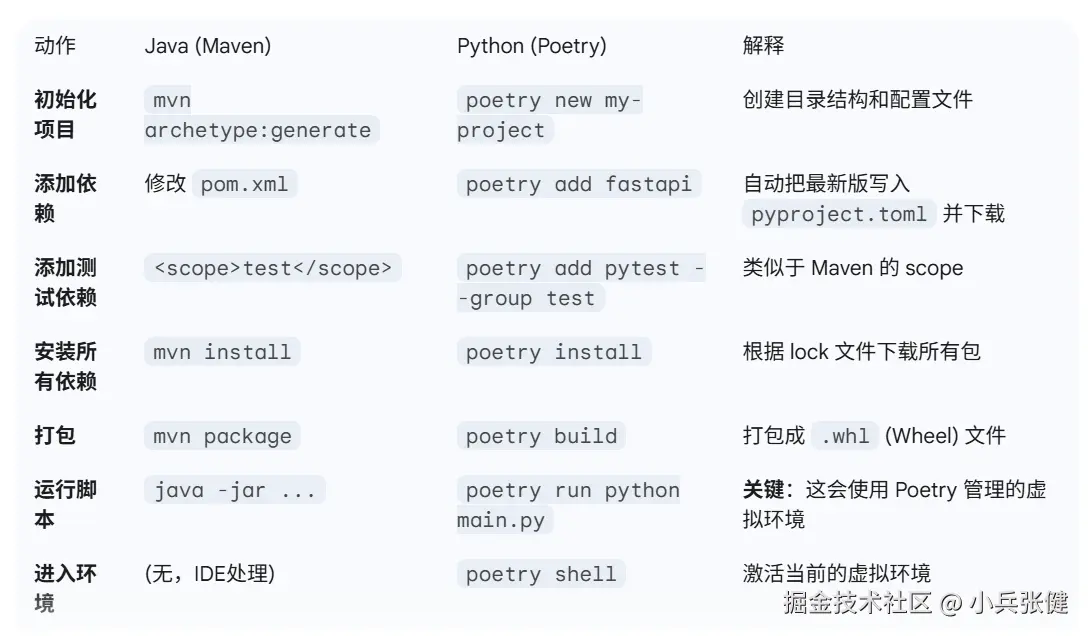This screenshot has width=1088, height=636.
Task: Click the "Java (Maven)" column header
Action: coord(207,46)
